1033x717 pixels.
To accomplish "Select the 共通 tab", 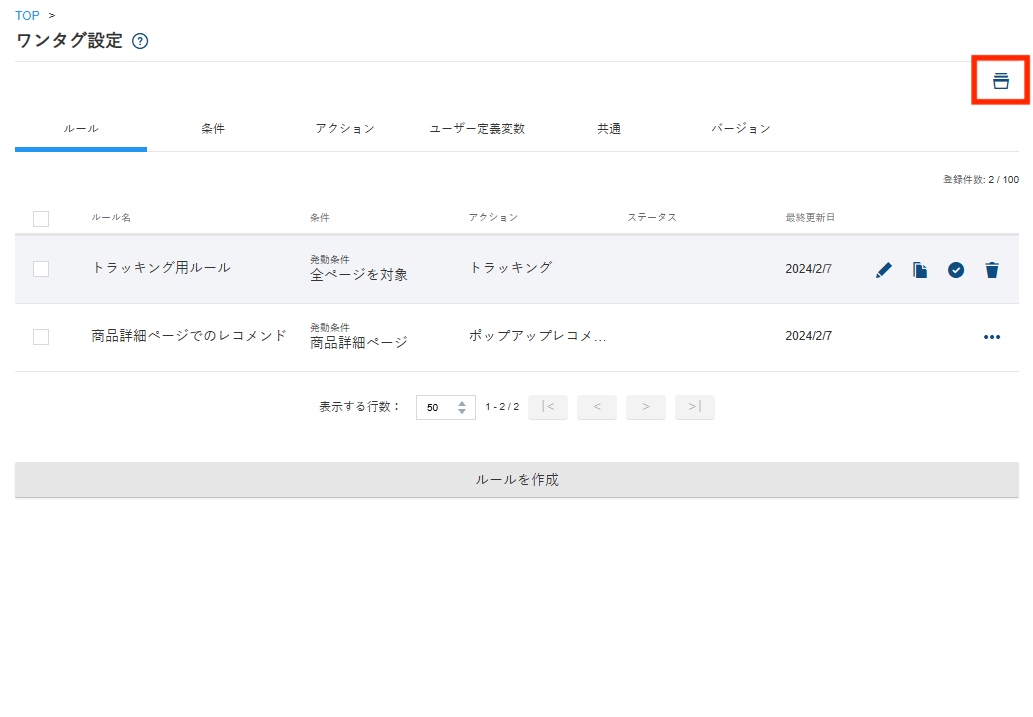I will click(x=609, y=129).
